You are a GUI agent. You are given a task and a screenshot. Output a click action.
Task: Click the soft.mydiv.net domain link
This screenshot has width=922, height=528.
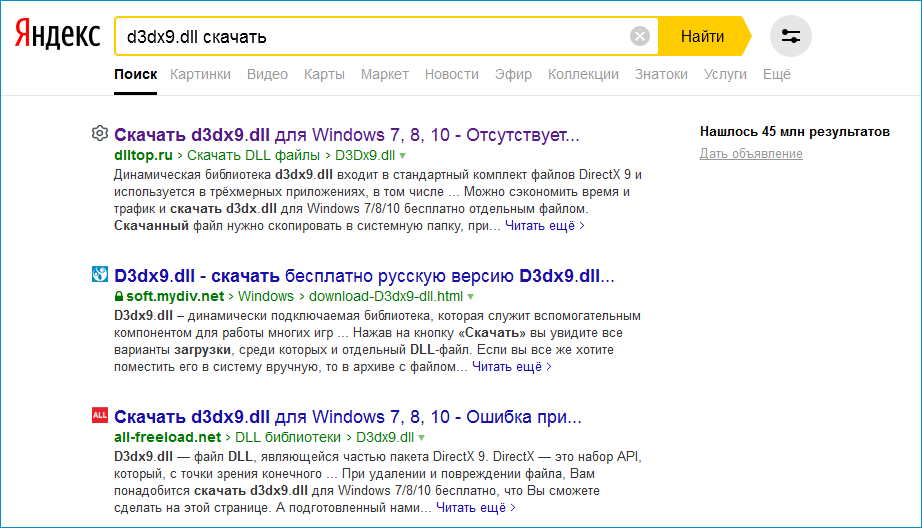point(175,296)
